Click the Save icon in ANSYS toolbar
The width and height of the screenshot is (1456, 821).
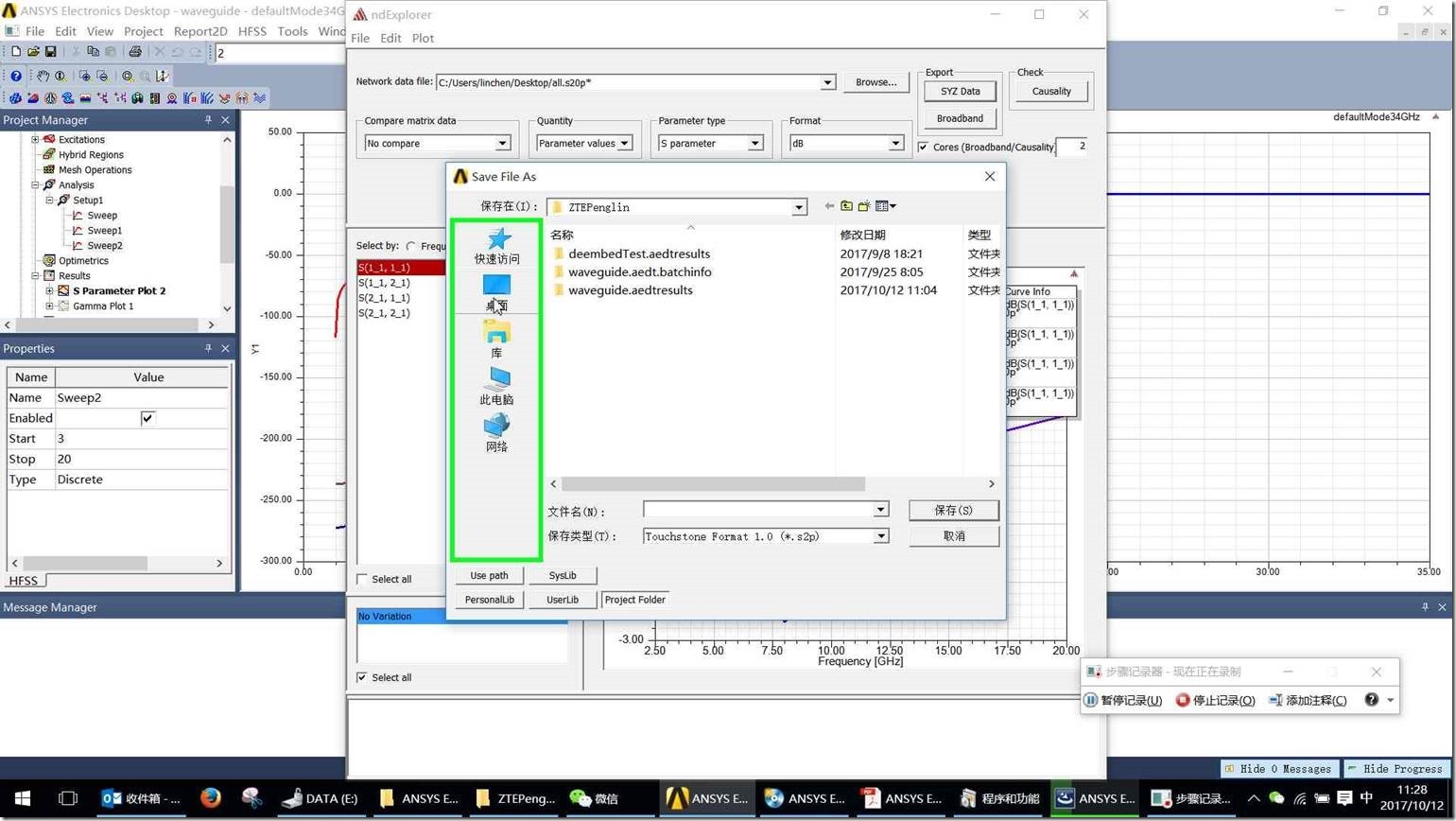tap(50, 52)
